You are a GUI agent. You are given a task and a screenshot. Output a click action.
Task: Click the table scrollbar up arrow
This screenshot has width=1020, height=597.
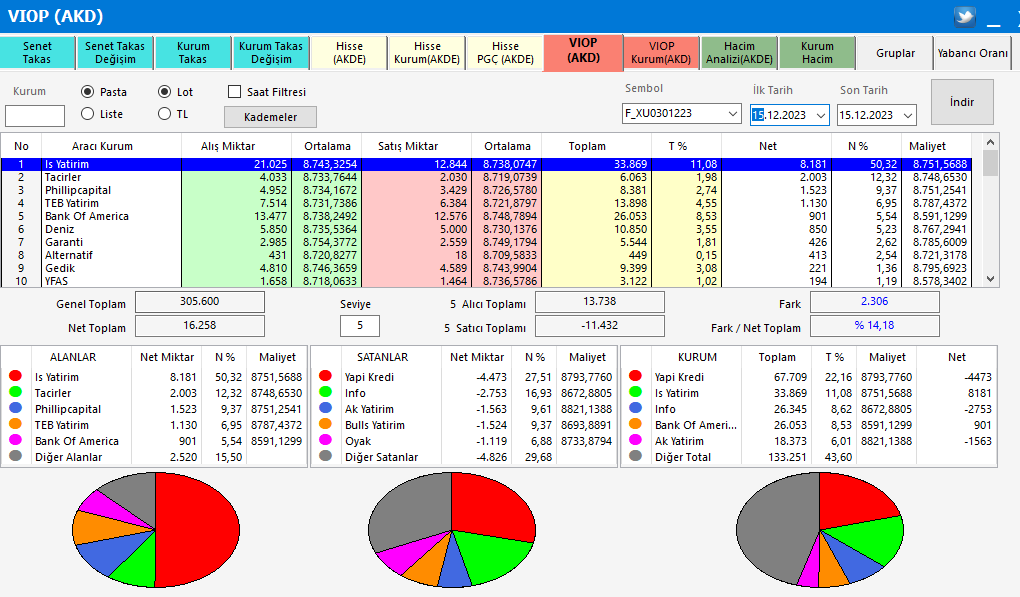(990, 142)
